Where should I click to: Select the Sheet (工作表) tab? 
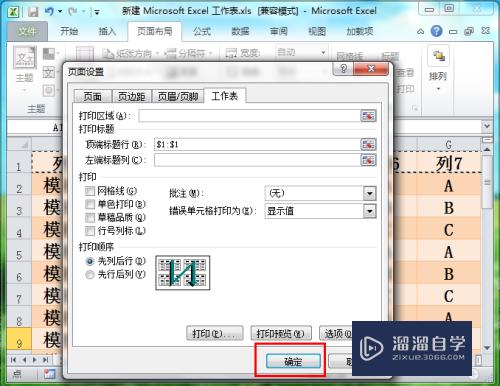click(x=225, y=96)
